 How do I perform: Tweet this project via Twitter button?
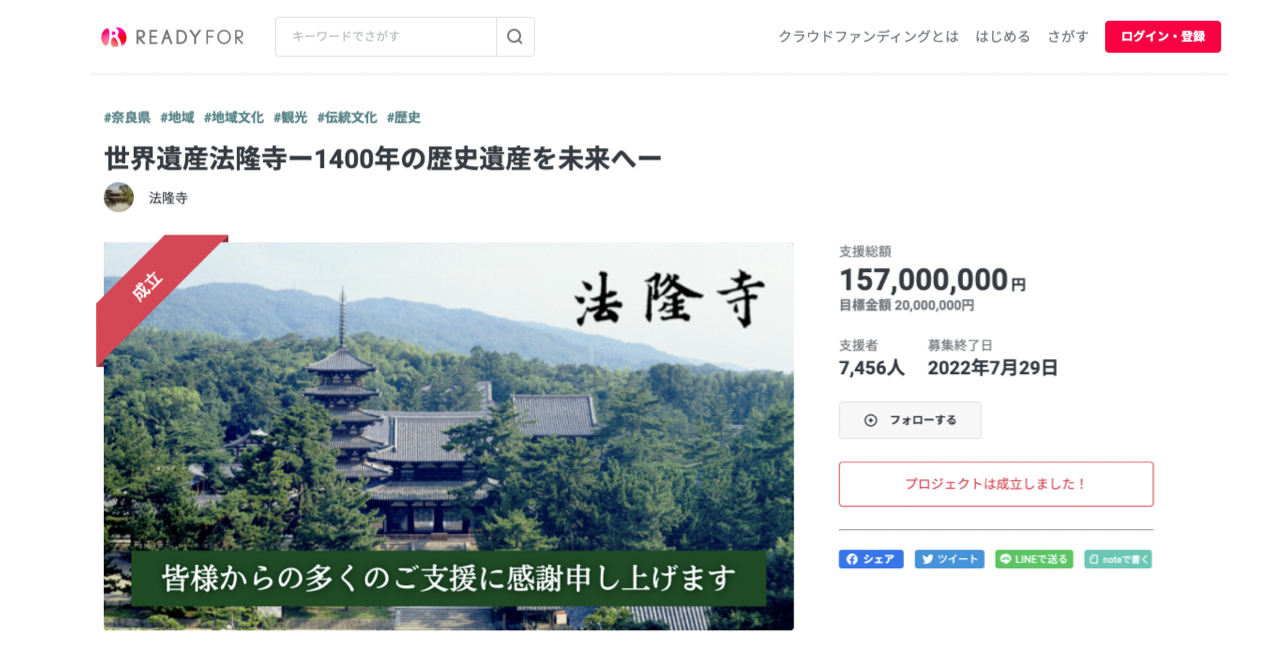point(949,559)
